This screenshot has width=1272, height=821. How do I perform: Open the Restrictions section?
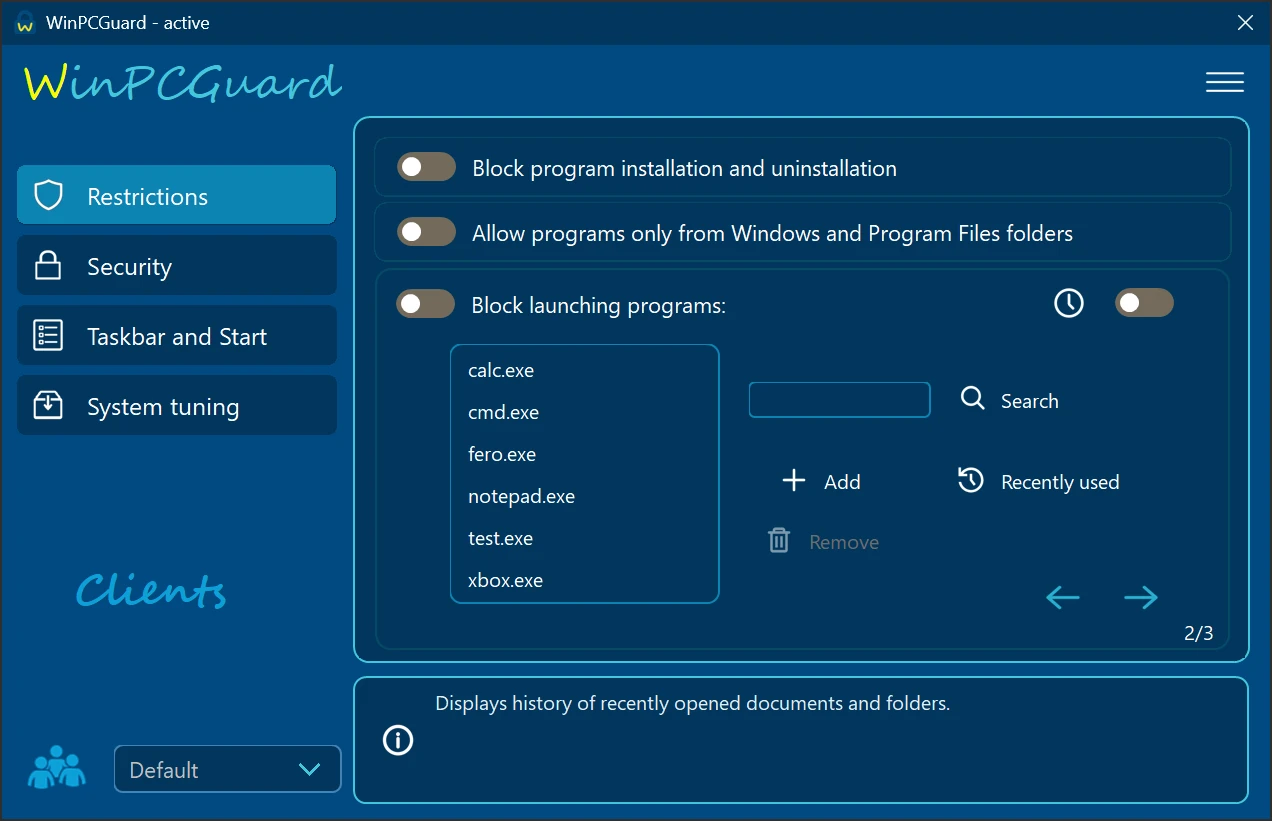tap(176, 195)
